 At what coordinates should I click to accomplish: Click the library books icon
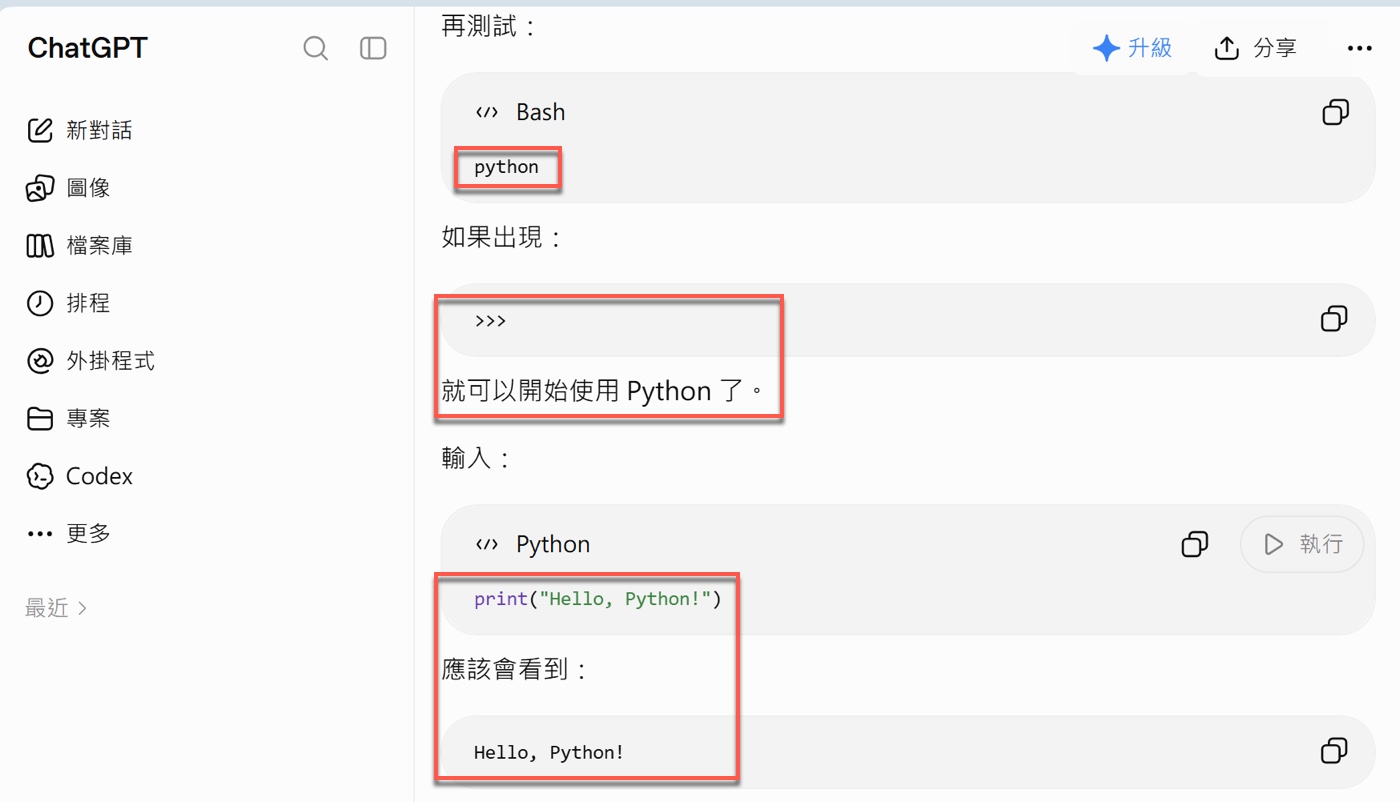[x=40, y=245]
